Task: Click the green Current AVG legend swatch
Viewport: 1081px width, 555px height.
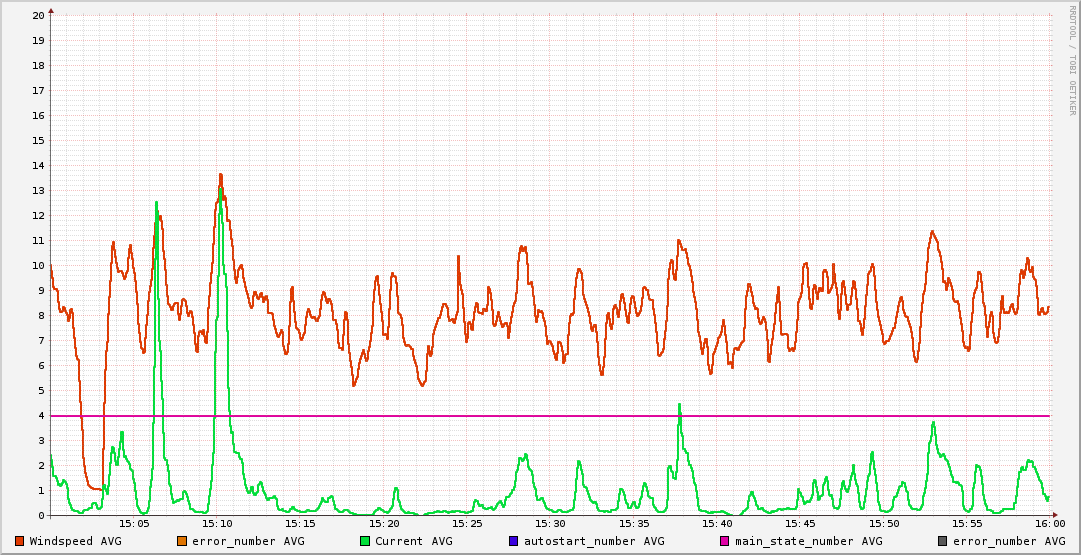Action: (x=365, y=541)
